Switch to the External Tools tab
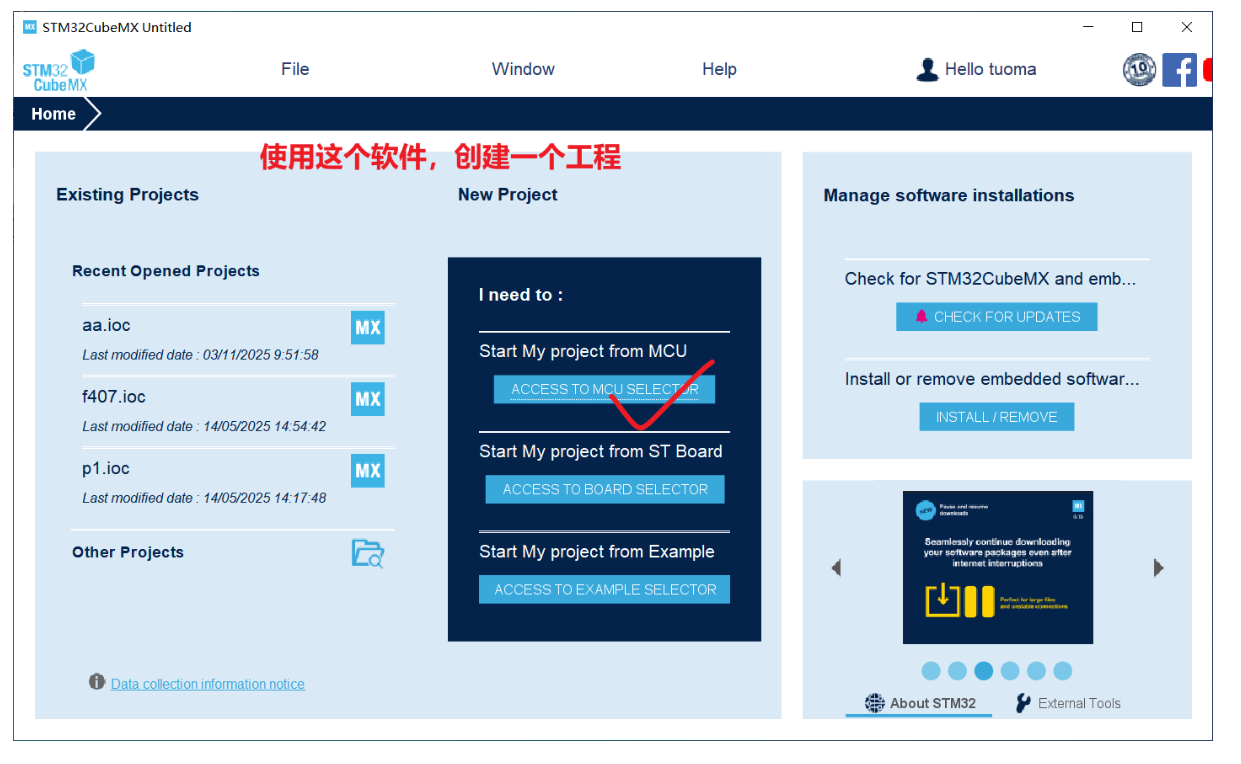Image resolution: width=1241 pixels, height=764 pixels. click(x=1068, y=703)
